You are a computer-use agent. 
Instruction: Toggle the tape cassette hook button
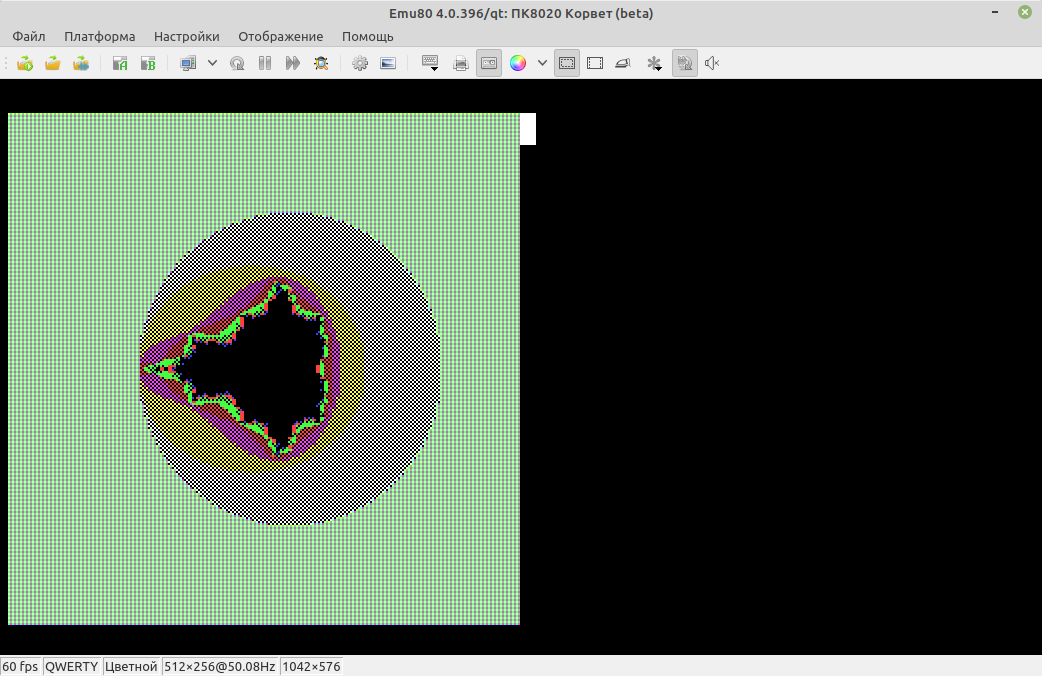tap(489, 63)
